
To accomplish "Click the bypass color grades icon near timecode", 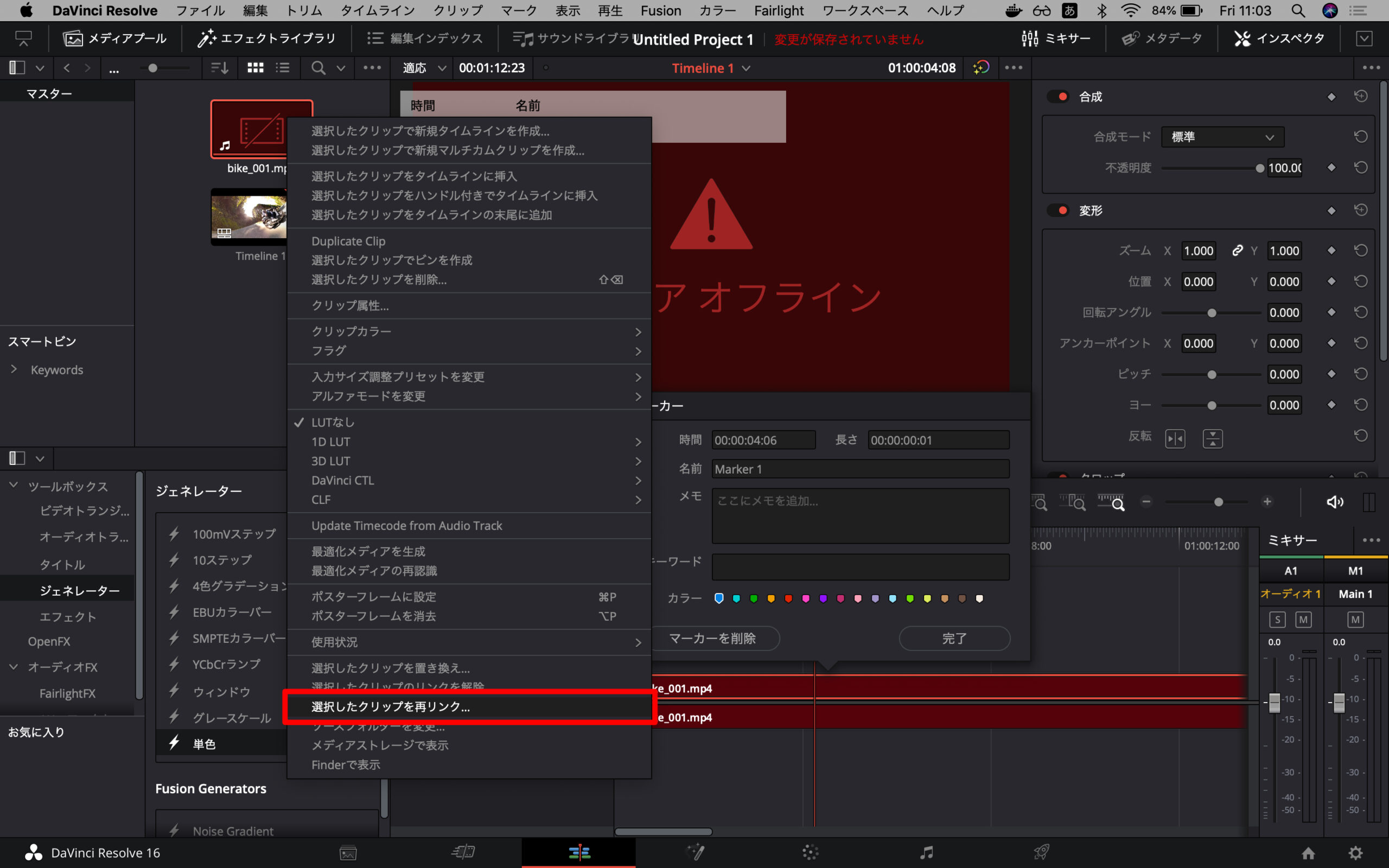I will pyautogui.click(x=981, y=68).
